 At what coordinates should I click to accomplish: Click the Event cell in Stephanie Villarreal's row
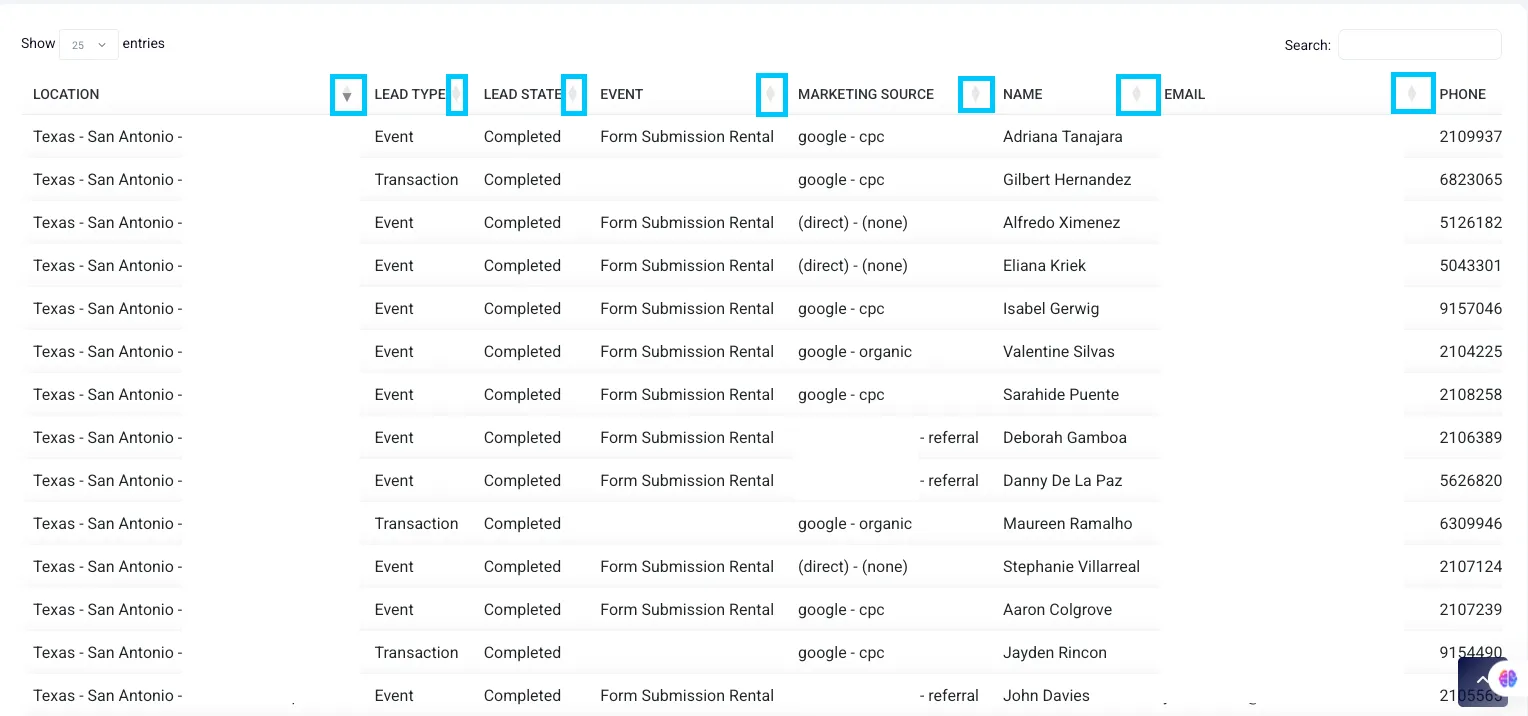point(394,567)
